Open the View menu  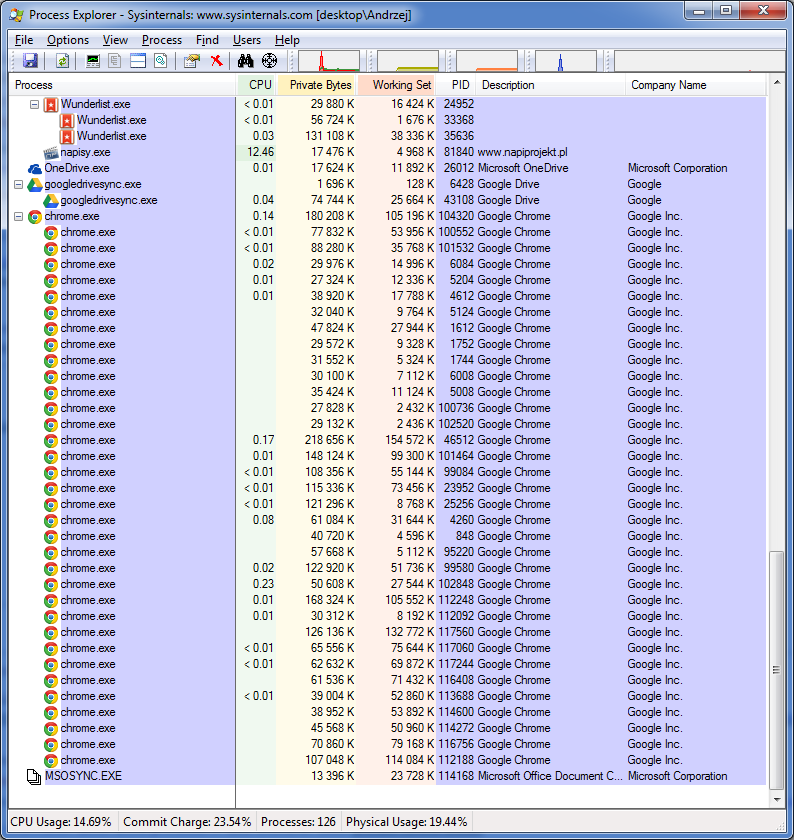115,40
